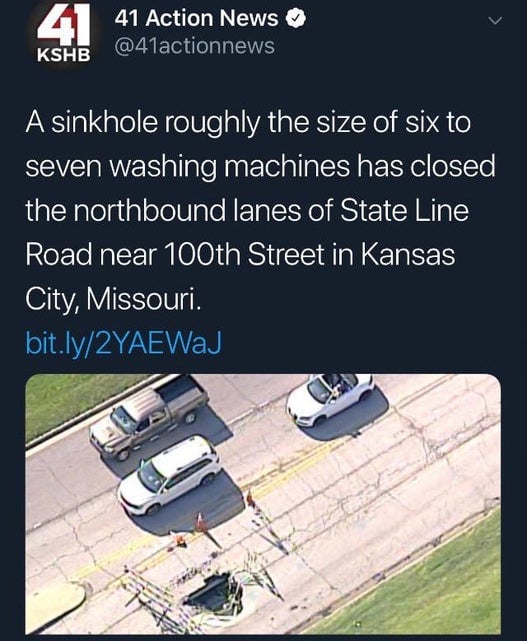Expand the tweet options chevron
Screen dimensions: 527x641
click(x=495, y=21)
